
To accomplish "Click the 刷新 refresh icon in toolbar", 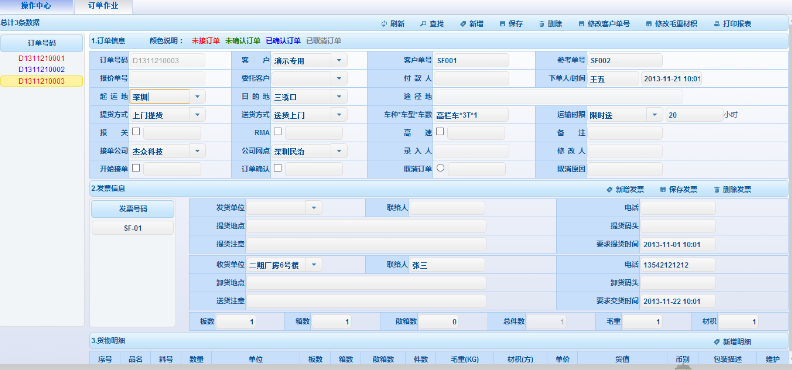I will pos(384,24).
